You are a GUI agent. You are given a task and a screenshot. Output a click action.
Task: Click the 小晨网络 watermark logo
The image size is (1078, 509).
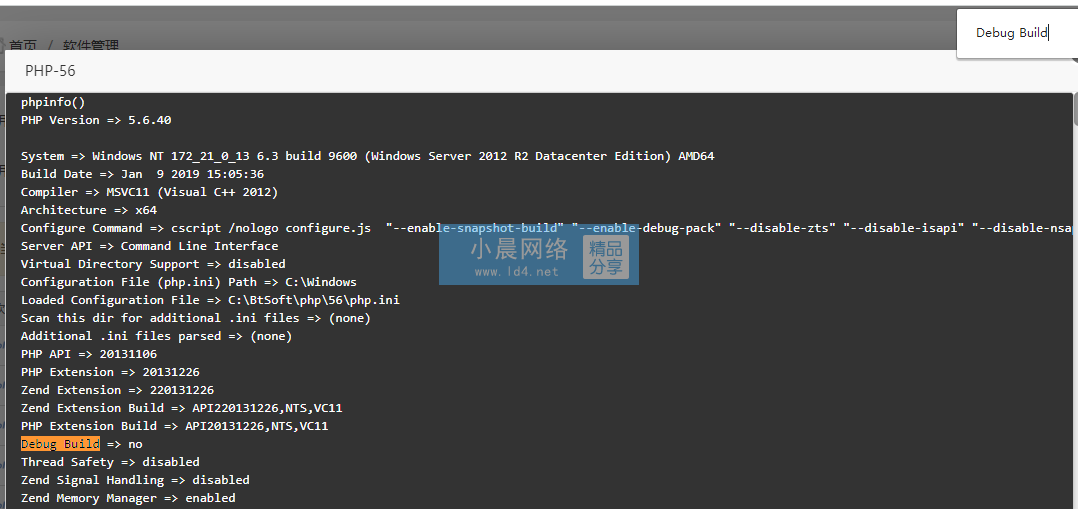point(518,249)
